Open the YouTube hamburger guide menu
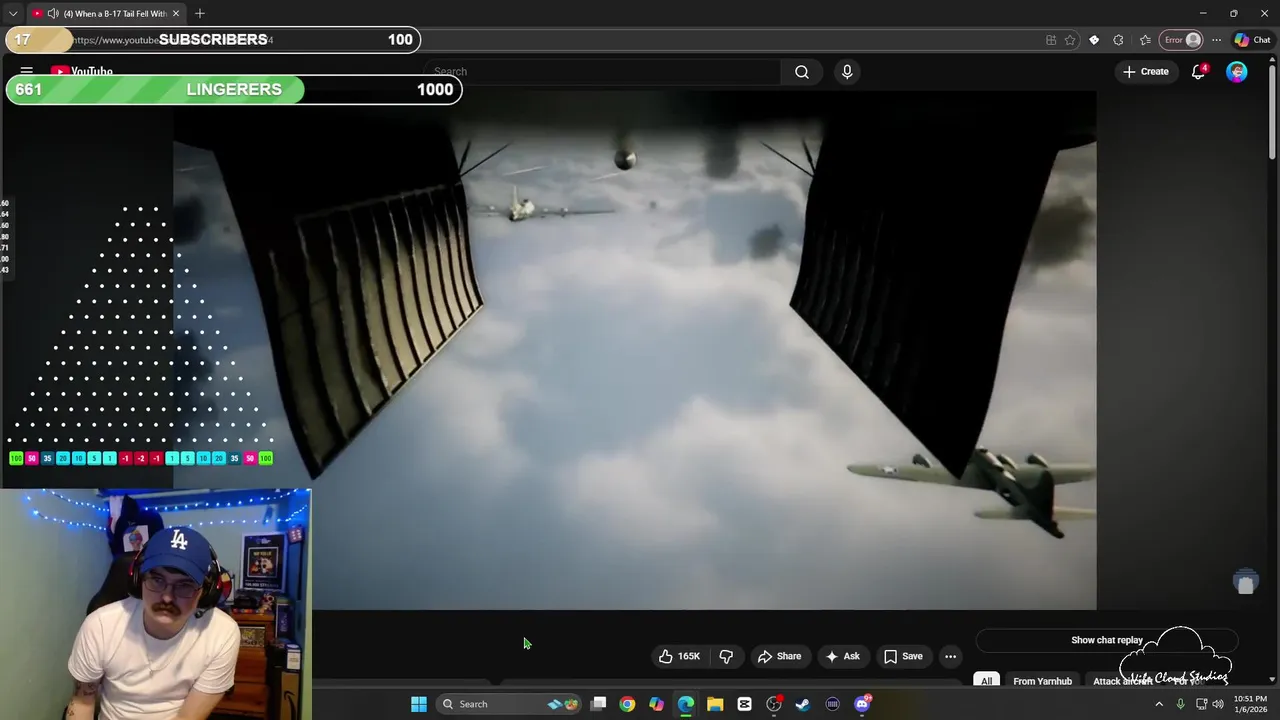 (x=27, y=72)
